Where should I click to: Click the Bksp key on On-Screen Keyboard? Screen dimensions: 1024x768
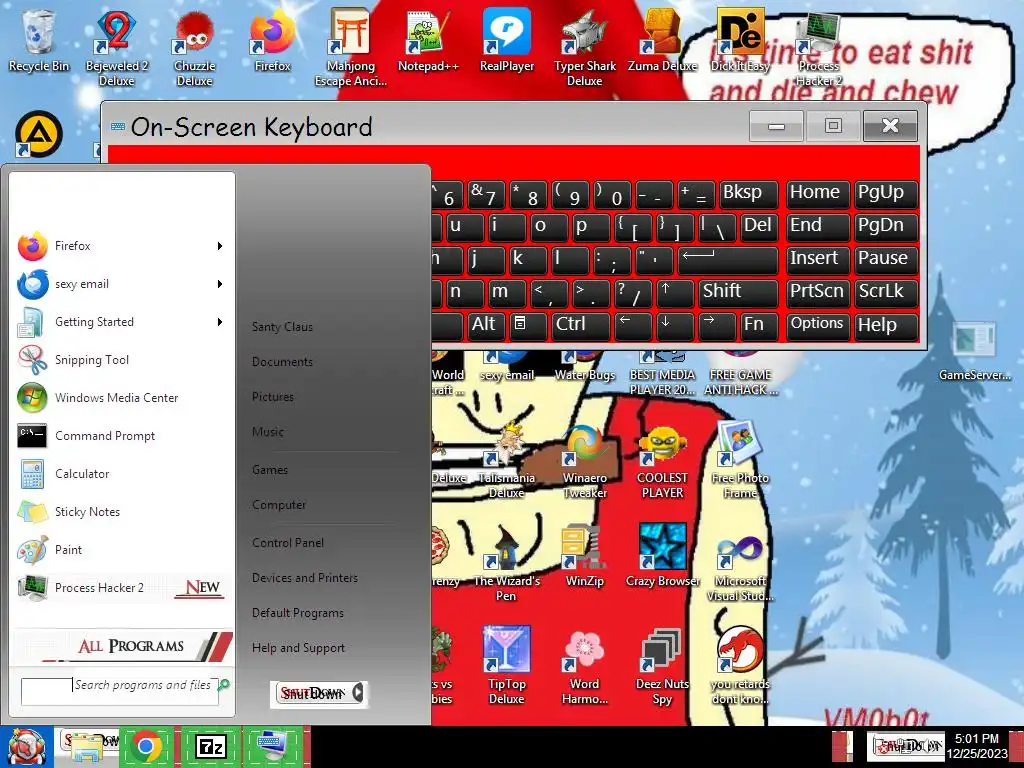click(748, 193)
